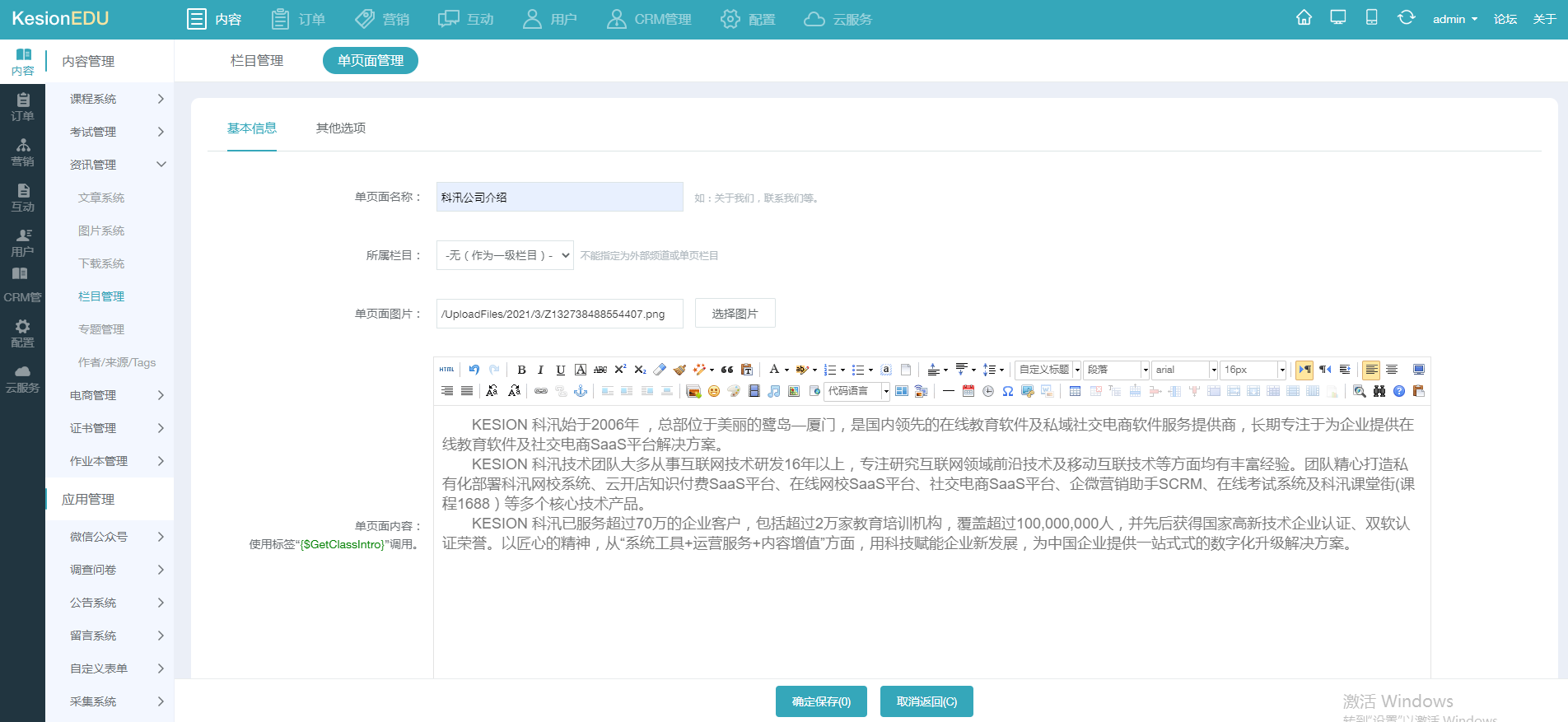Image resolution: width=1568 pixels, height=722 pixels.
Task: Click the insert image icon
Action: click(x=693, y=391)
